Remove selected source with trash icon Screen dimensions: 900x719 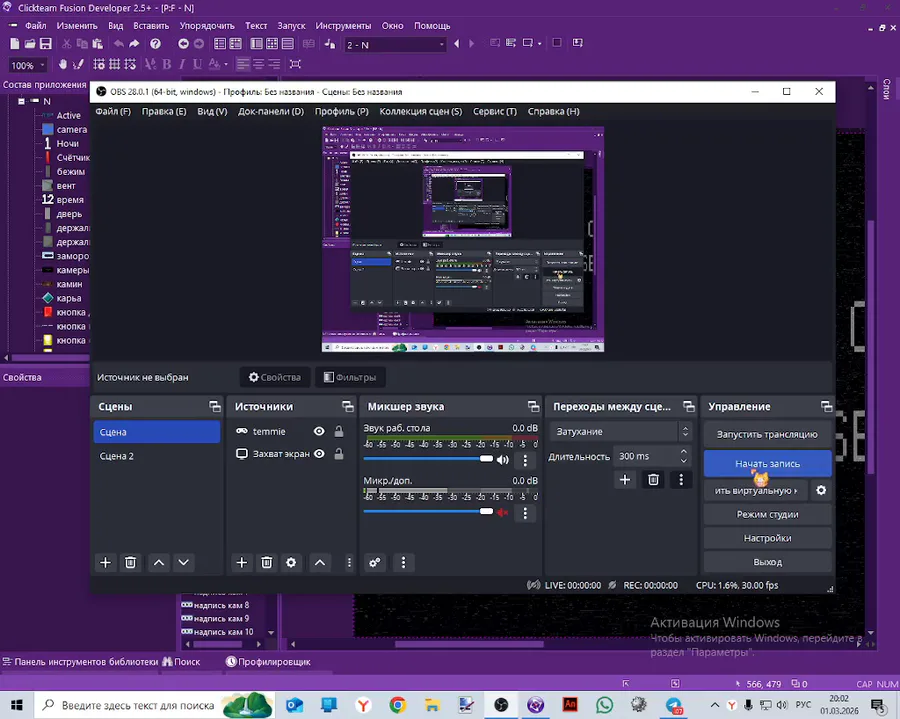(x=266, y=562)
